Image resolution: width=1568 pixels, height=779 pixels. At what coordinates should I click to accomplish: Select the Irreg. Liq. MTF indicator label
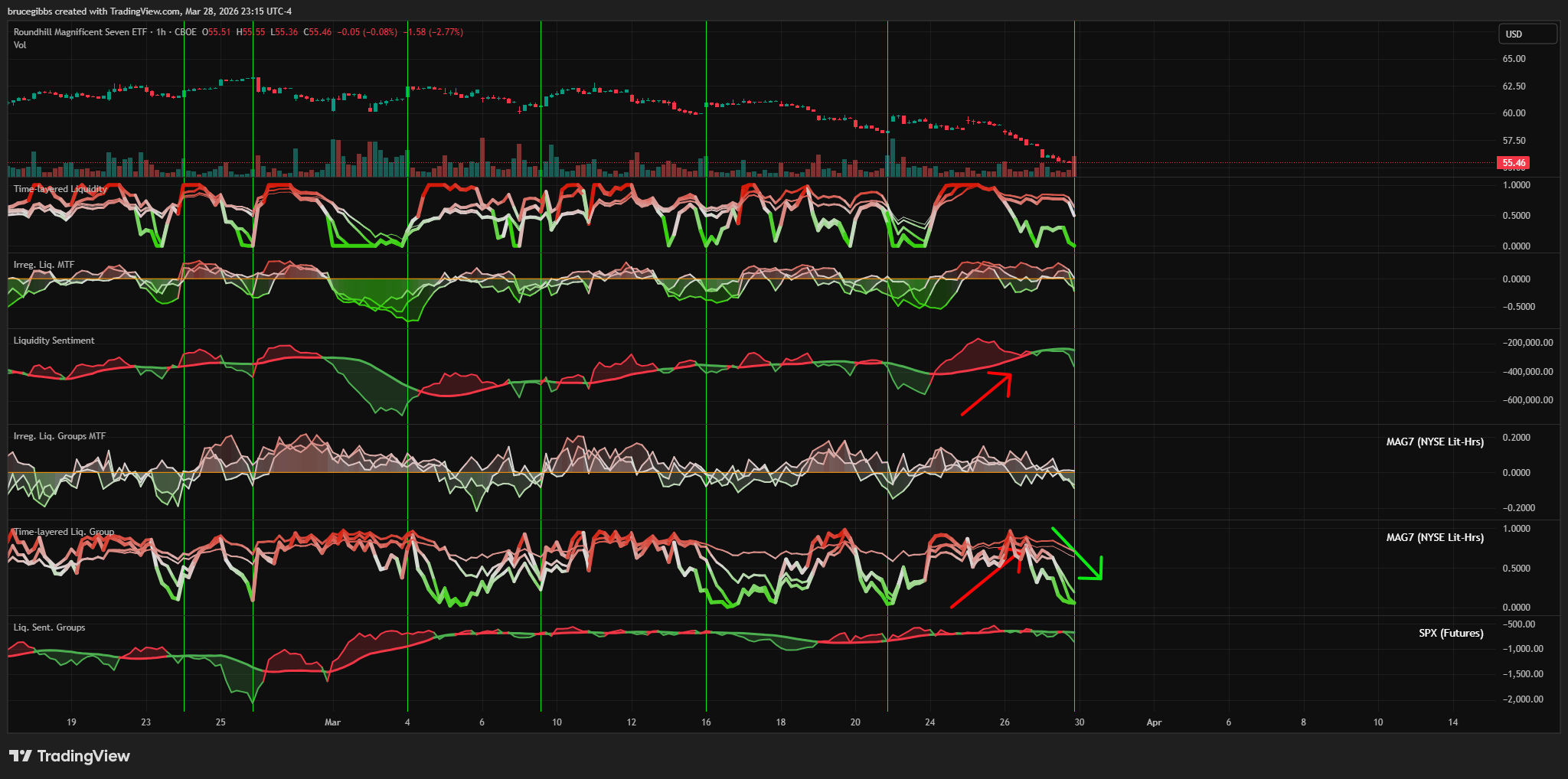(x=44, y=265)
